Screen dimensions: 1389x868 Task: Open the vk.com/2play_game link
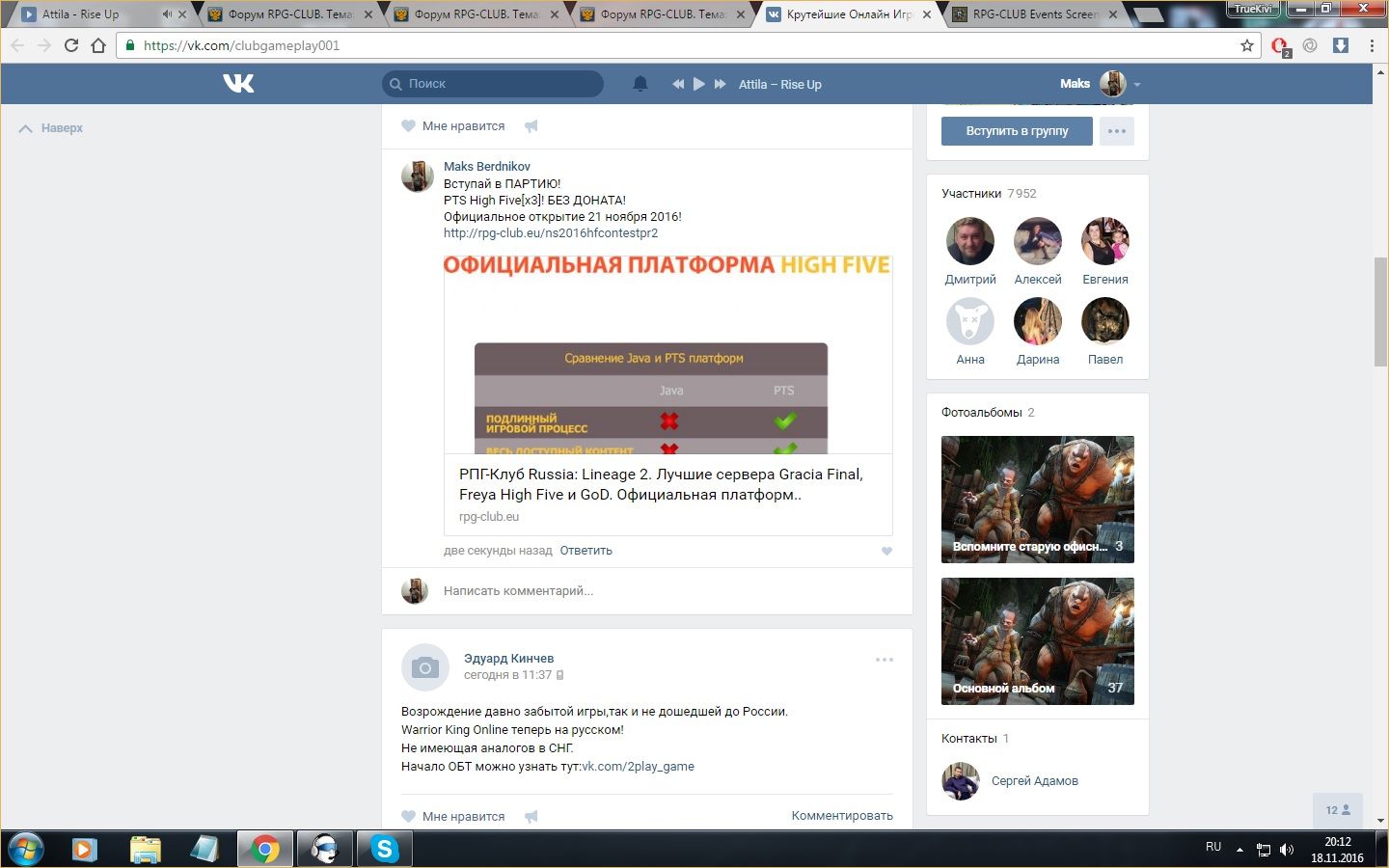coord(638,767)
